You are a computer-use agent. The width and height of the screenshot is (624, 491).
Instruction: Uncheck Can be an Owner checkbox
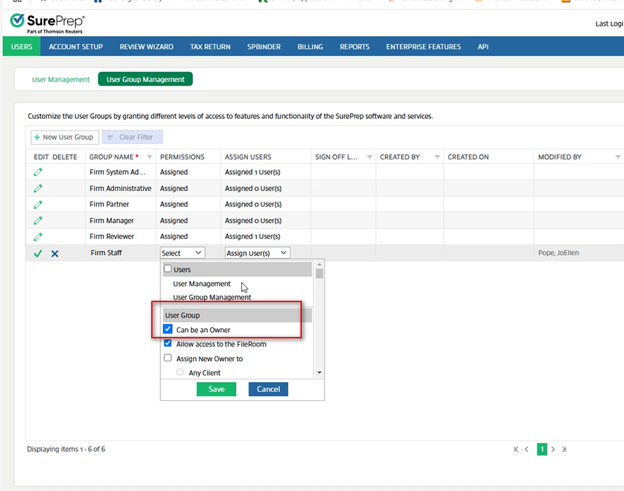pyautogui.click(x=168, y=329)
